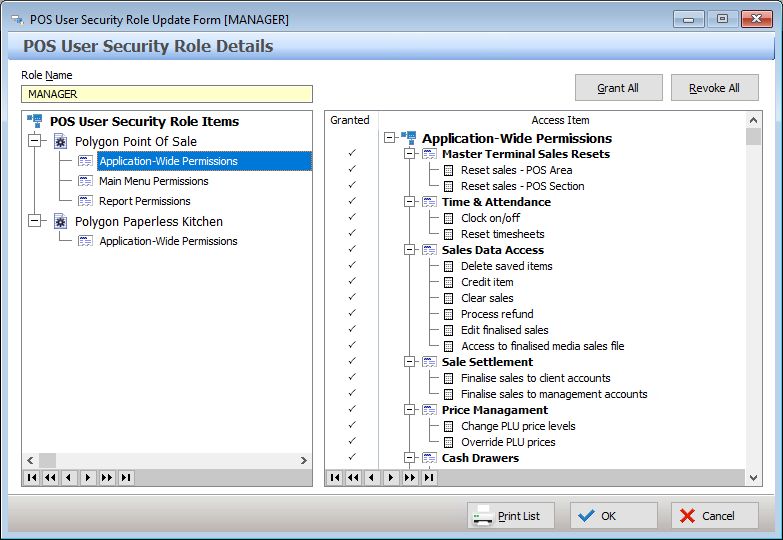Discard changes with the Cancel button
This screenshot has height=540, width=783.
click(x=715, y=516)
